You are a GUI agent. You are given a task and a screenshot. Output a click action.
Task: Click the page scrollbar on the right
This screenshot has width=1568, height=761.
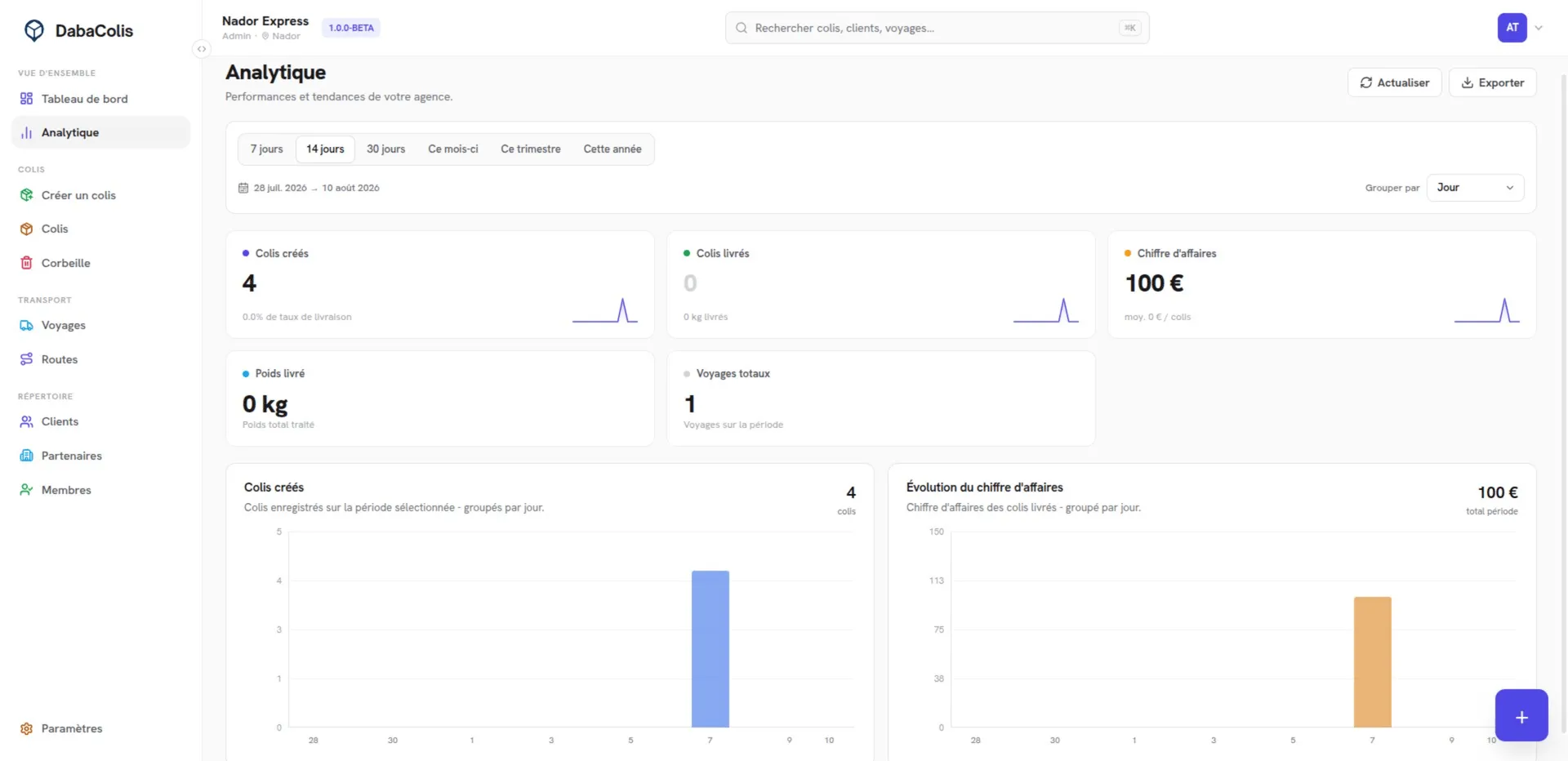point(1564,404)
